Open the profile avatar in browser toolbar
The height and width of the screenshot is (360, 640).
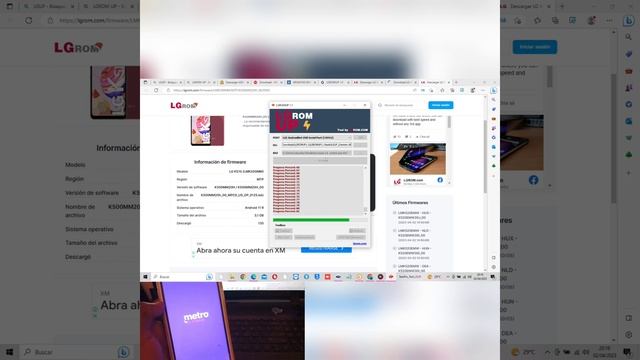pyautogui.click(x=591, y=20)
